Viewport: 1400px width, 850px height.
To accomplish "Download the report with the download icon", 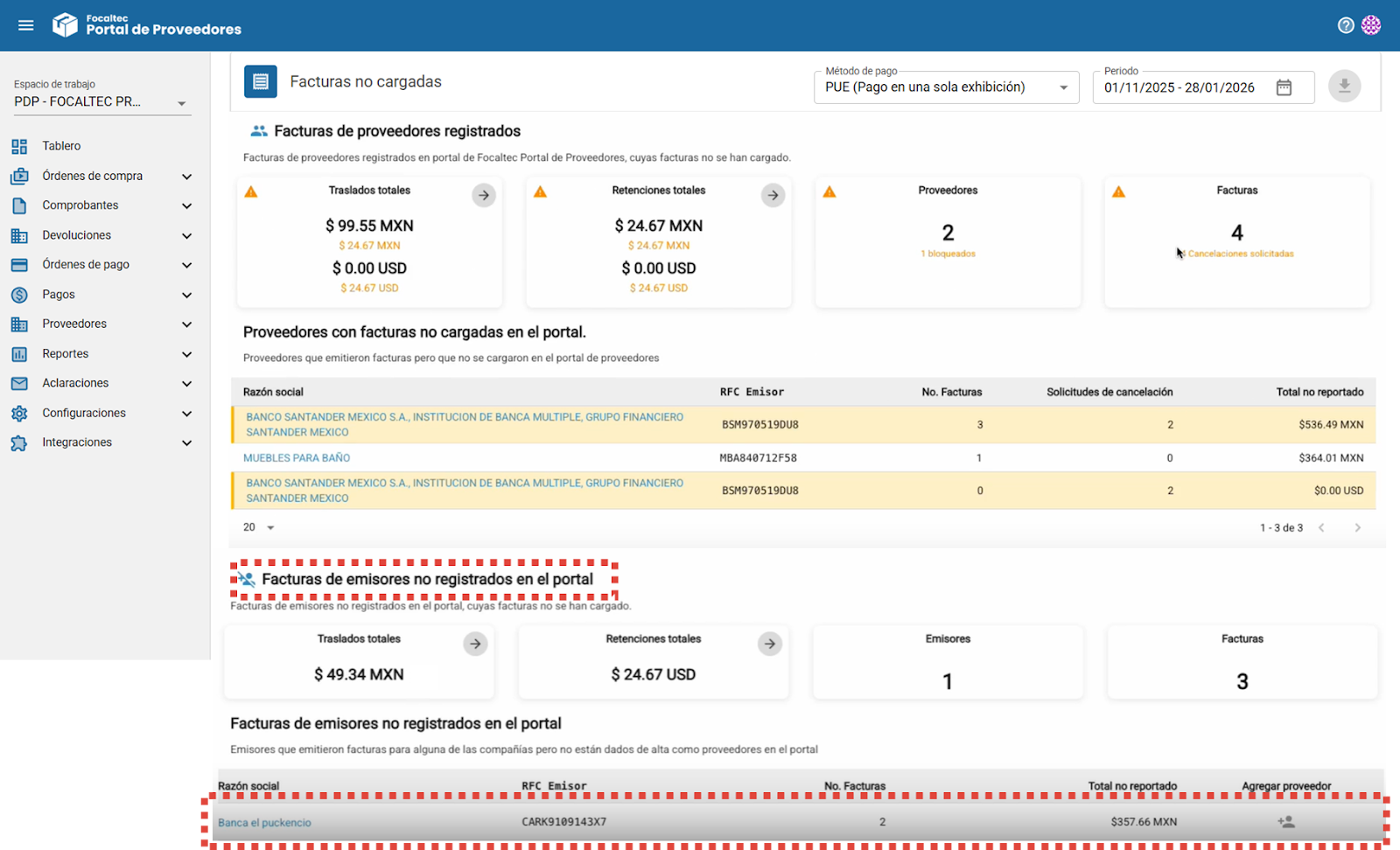I will coord(1344,86).
